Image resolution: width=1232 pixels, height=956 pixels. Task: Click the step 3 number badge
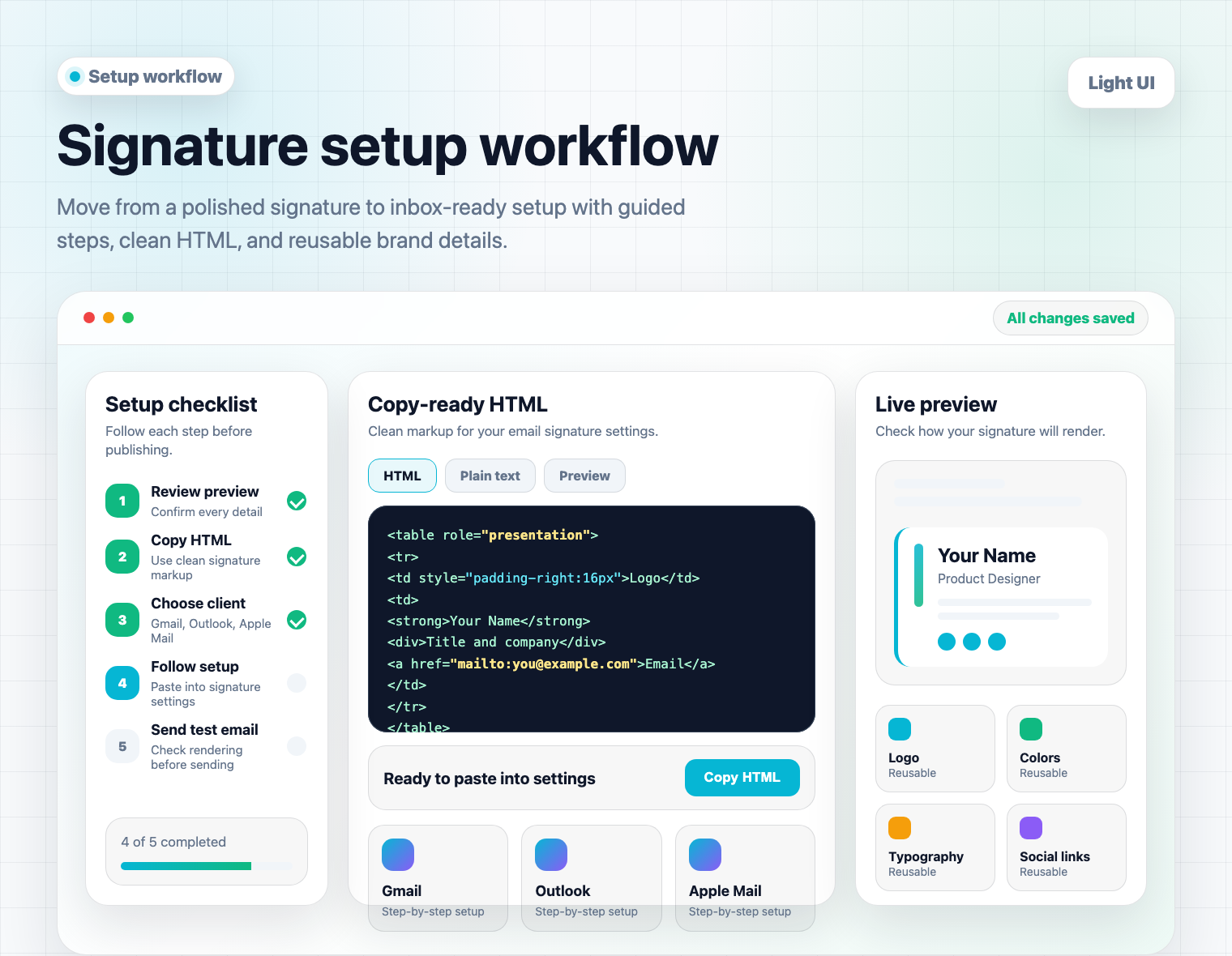[x=122, y=620]
